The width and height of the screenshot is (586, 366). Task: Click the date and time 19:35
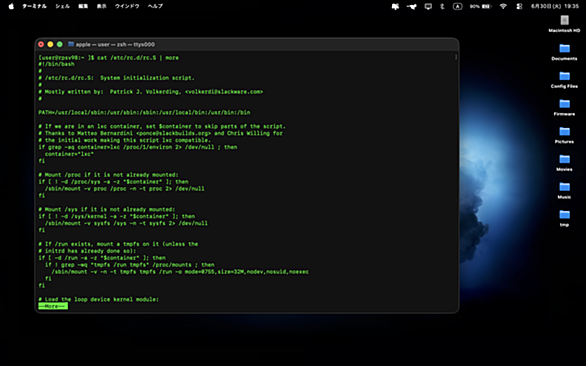555,6
